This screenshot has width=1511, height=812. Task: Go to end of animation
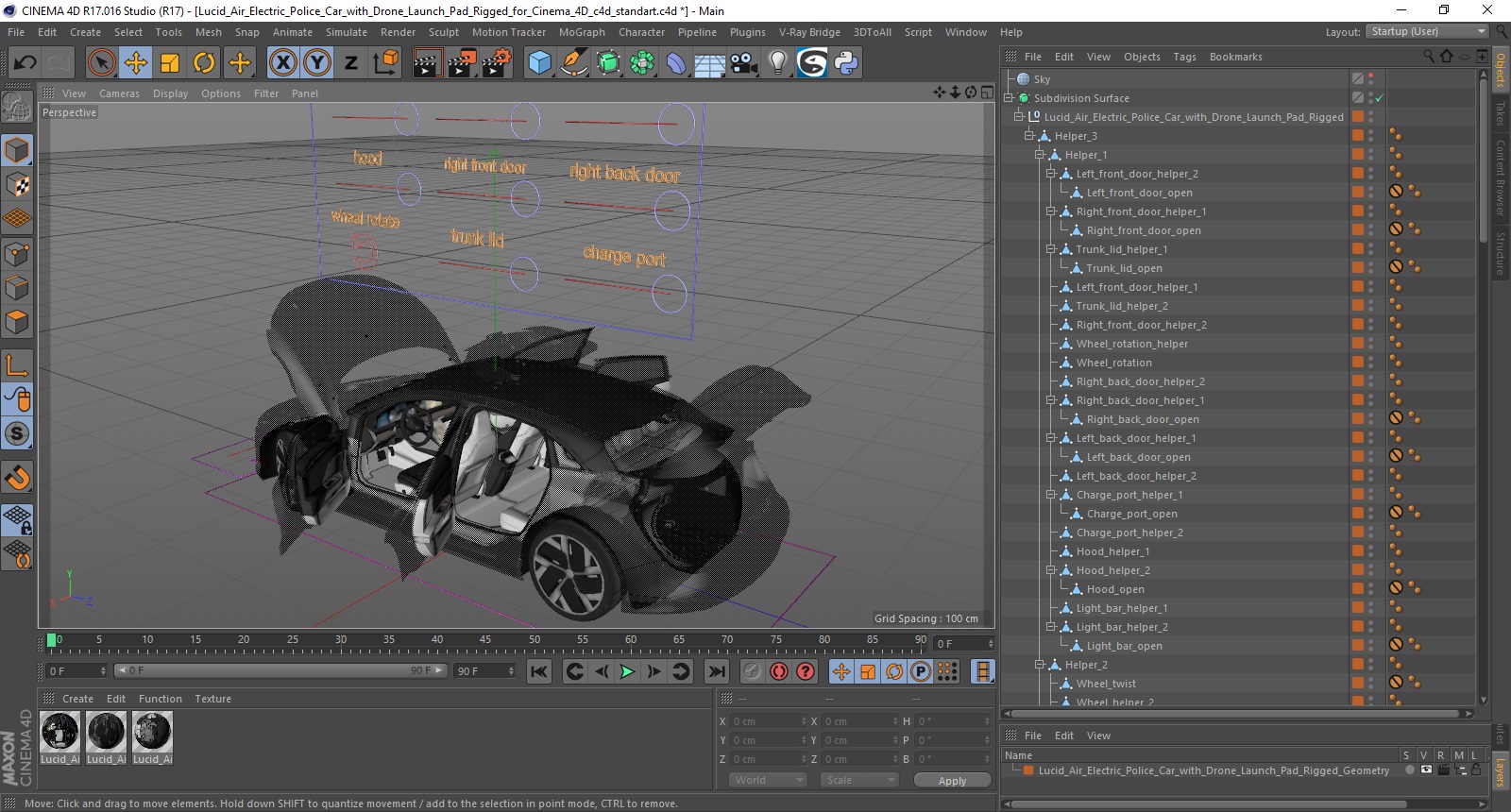point(717,671)
